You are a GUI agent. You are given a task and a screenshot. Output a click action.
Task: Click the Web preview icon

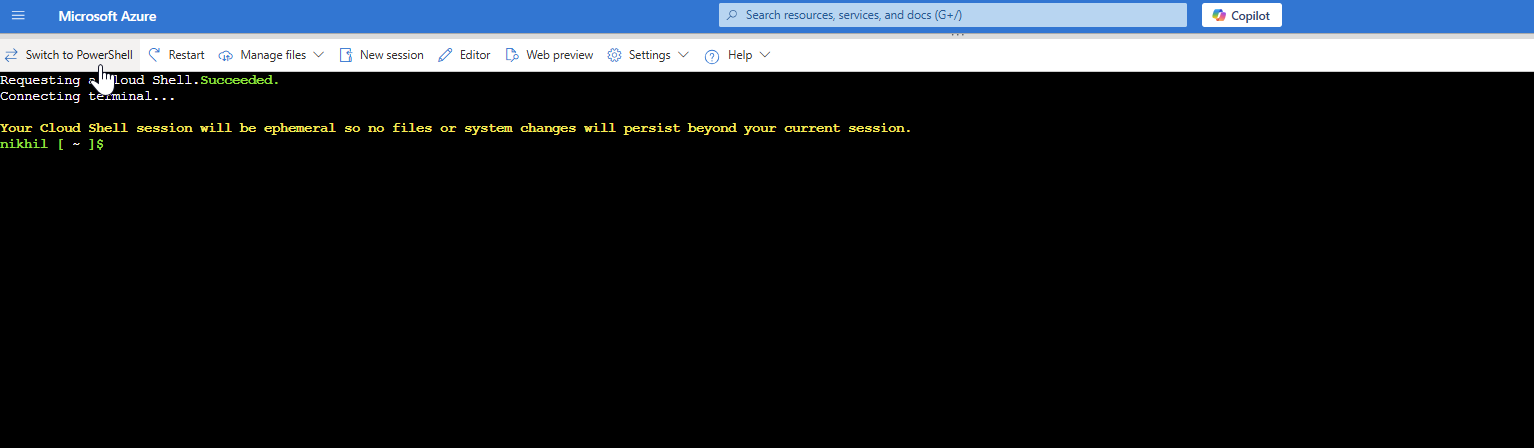pyautogui.click(x=512, y=55)
